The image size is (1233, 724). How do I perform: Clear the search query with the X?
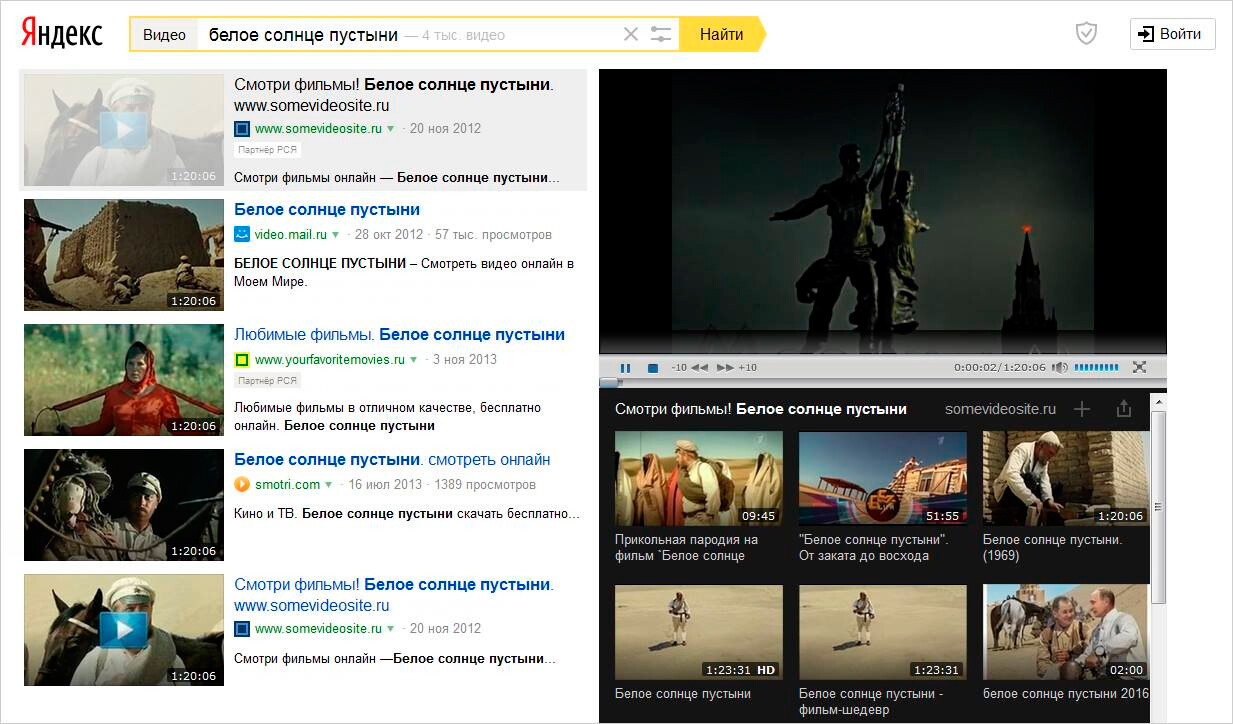tap(630, 34)
